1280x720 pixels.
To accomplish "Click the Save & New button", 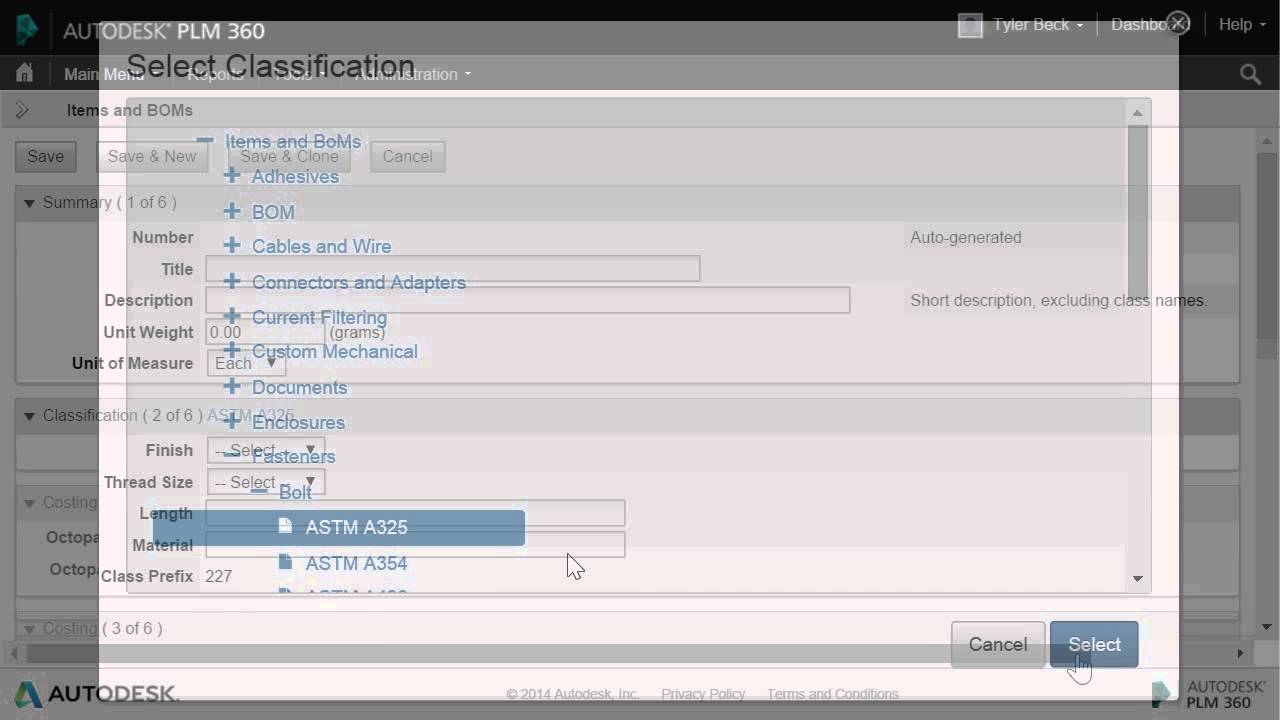I will [x=152, y=156].
